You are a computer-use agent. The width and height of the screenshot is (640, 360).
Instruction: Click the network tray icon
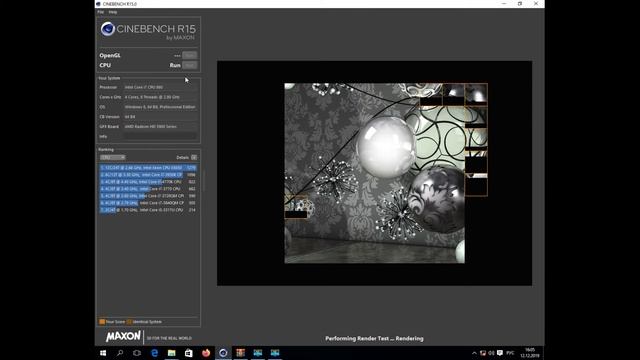483,353
